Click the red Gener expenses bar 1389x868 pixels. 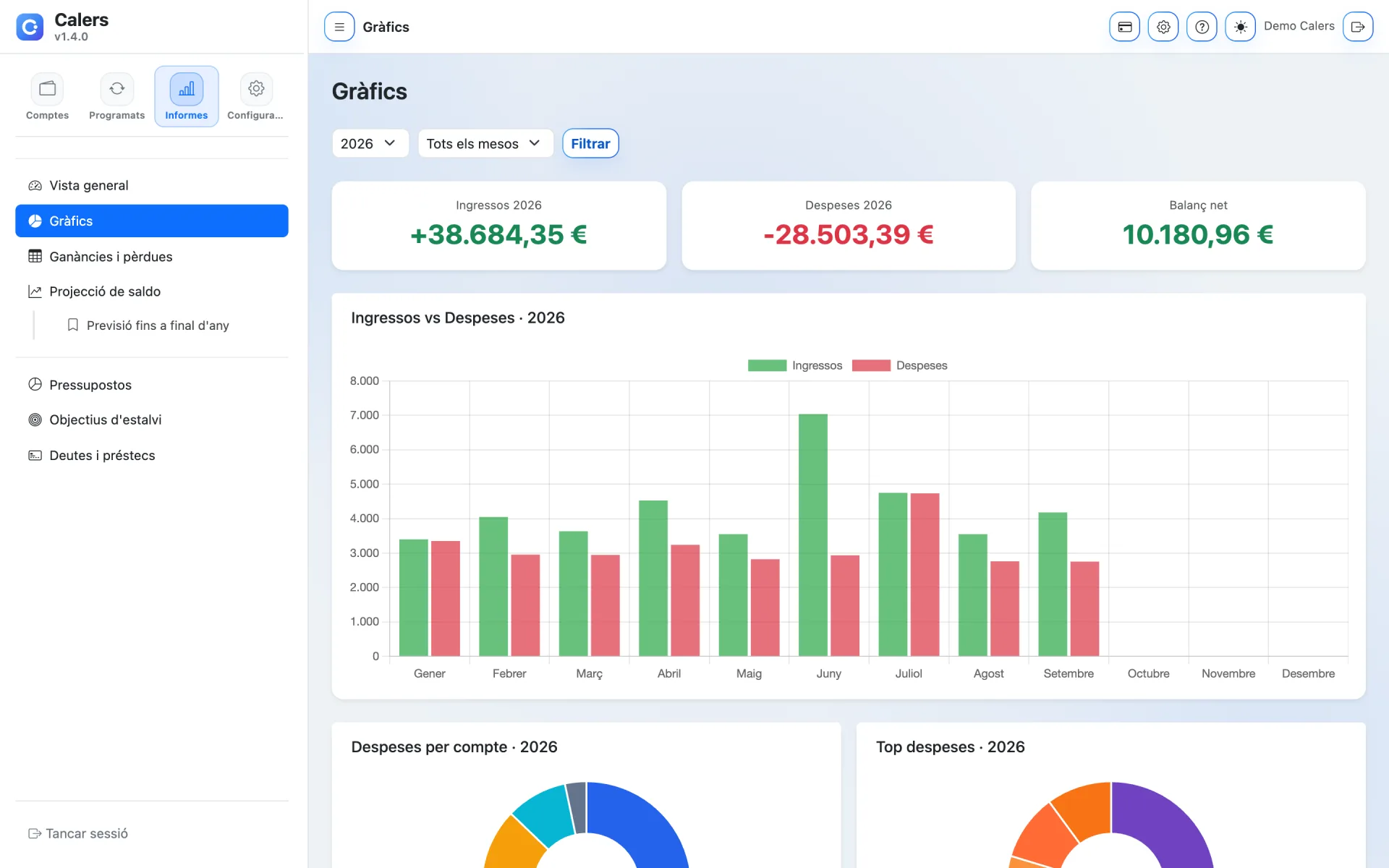pyautogui.click(x=446, y=598)
